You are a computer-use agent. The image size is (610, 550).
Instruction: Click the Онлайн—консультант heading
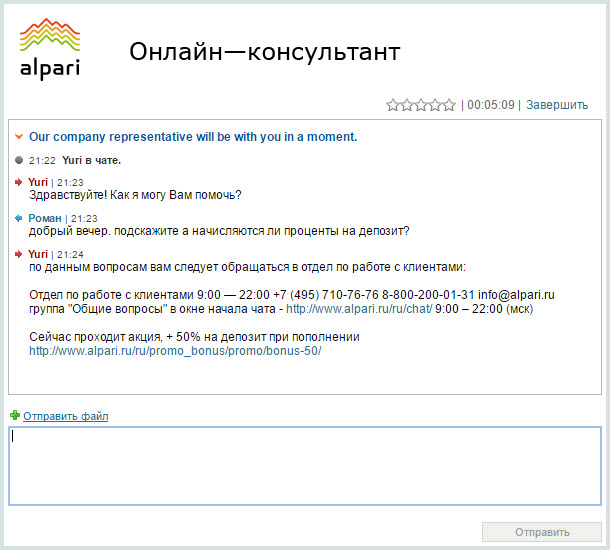tap(265, 52)
